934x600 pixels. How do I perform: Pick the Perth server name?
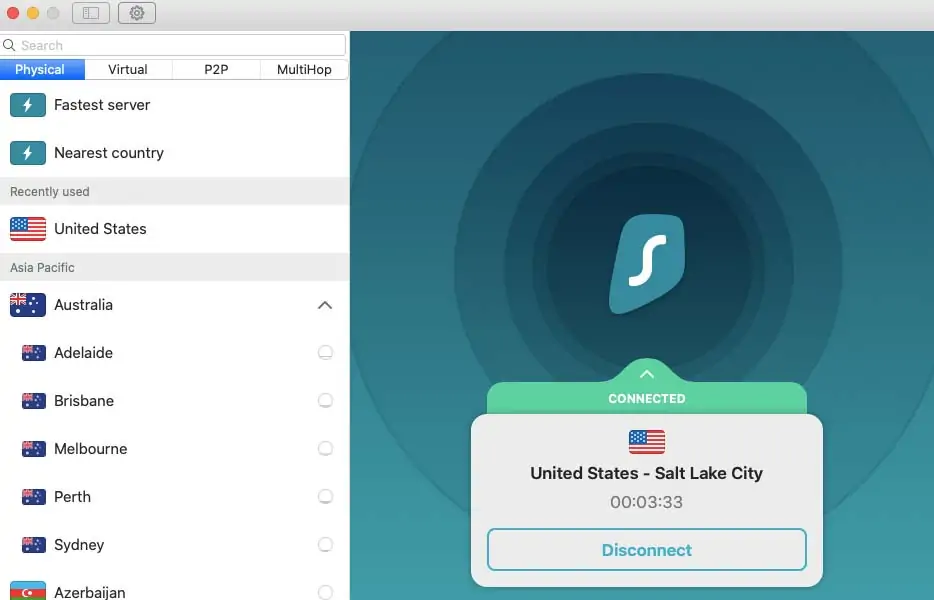pyautogui.click(x=73, y=497)
